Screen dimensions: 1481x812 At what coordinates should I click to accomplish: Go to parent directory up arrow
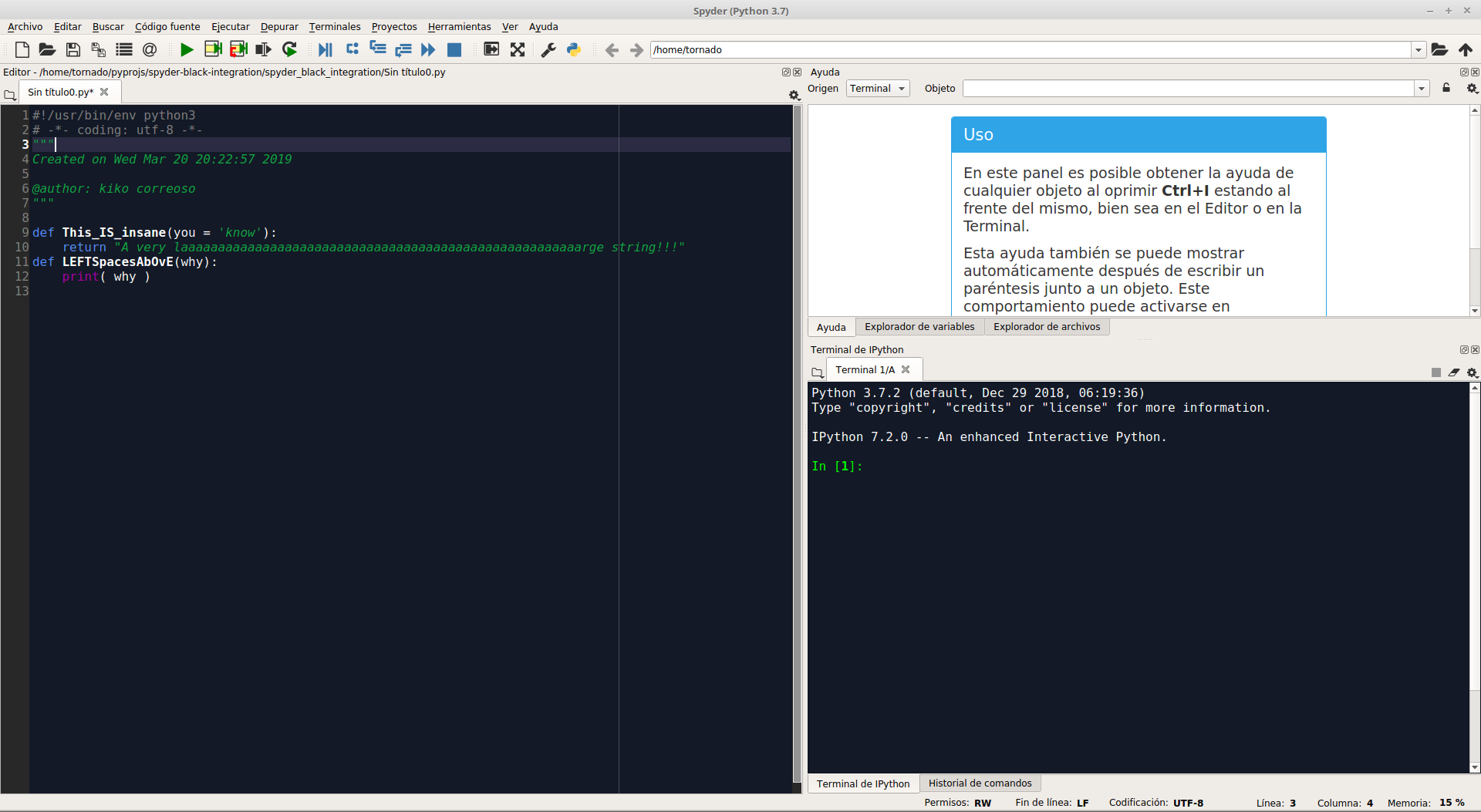click(1466, 49)
